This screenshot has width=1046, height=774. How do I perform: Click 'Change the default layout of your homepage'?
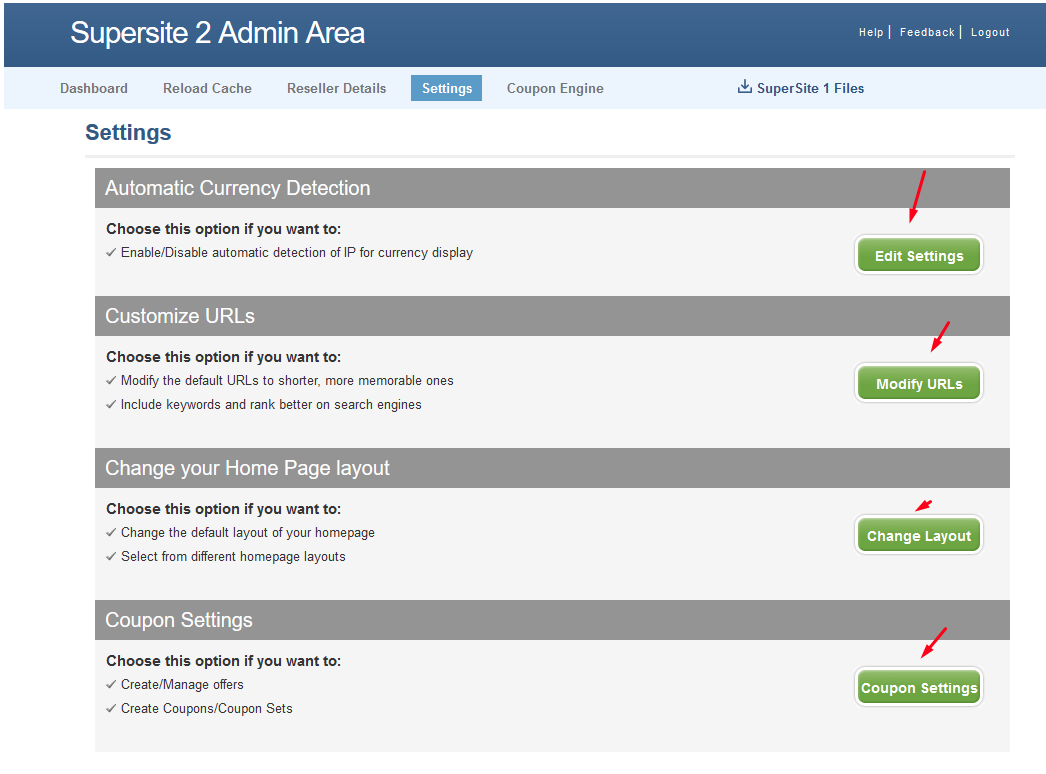[247, 532]
